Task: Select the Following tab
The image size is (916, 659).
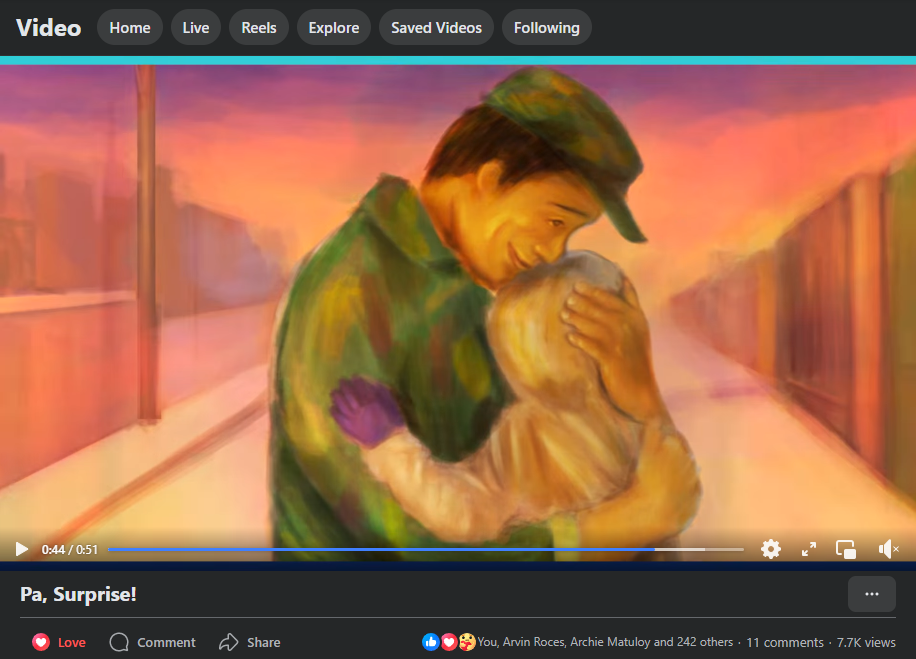Action: (547, 27)
